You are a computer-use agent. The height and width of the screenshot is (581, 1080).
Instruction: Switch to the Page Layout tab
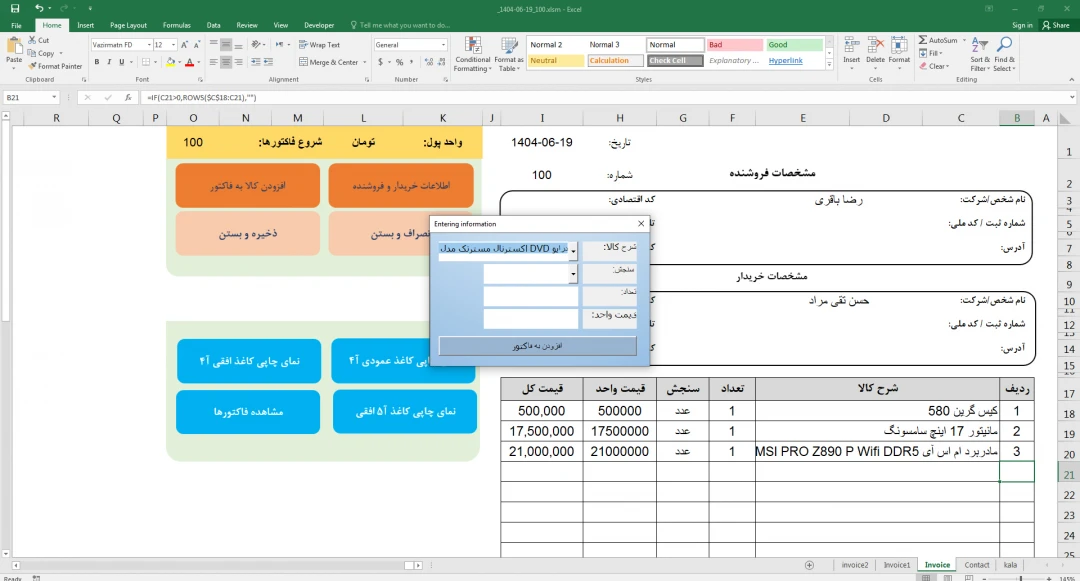128,25
